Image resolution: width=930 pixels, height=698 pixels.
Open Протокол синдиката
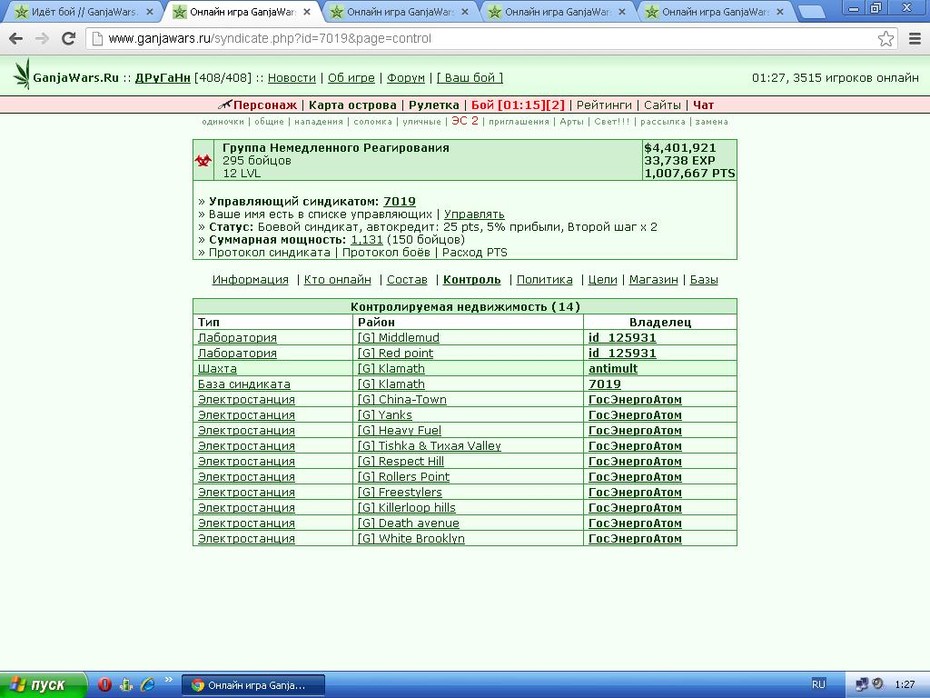(269, 253)
